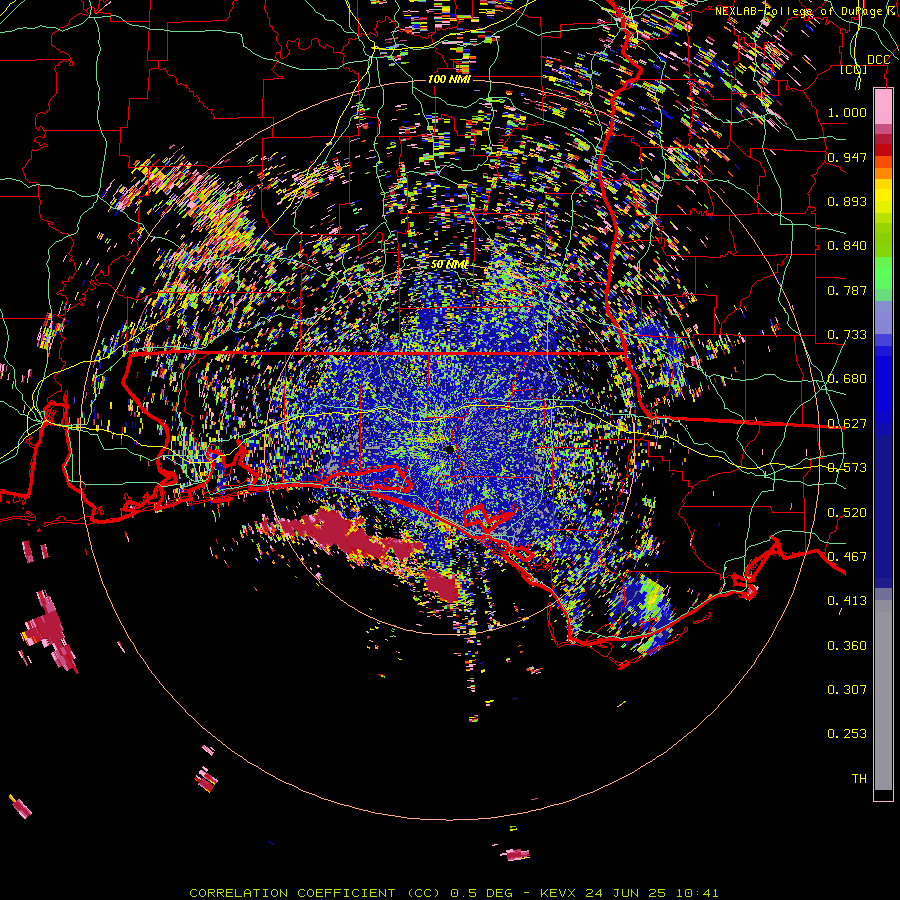Screen dimensions: 900x900
Task: Click the "DCC" label above the color scale
Action: point(878,60)
